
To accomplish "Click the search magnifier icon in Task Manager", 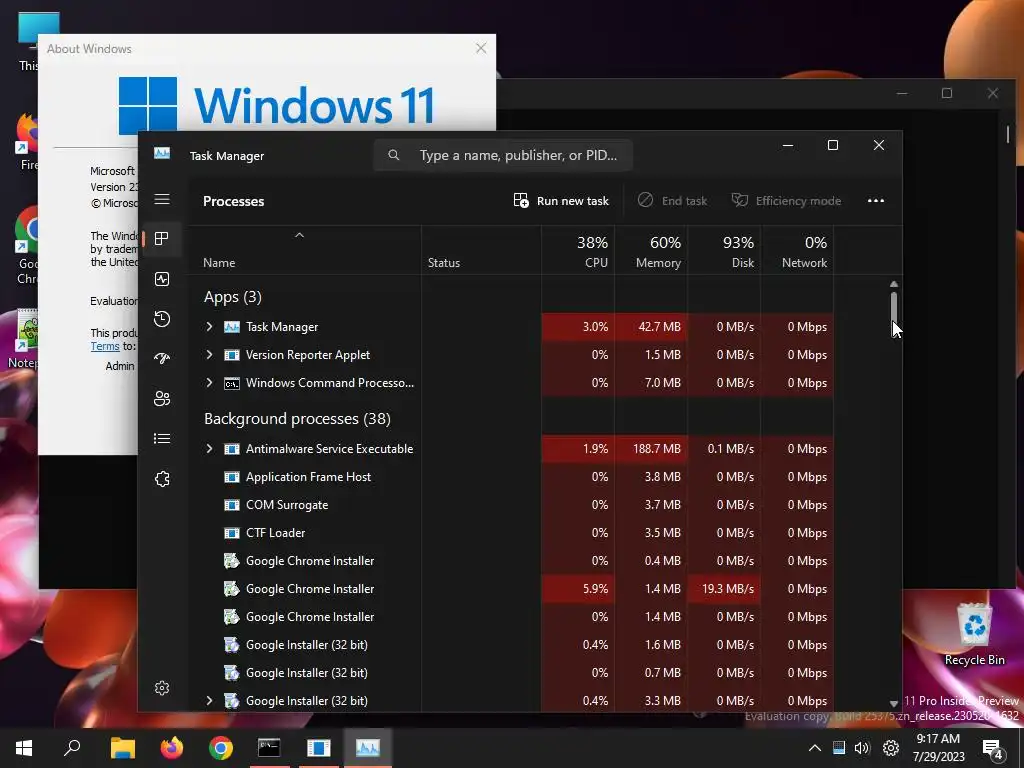I will [394, 155].
